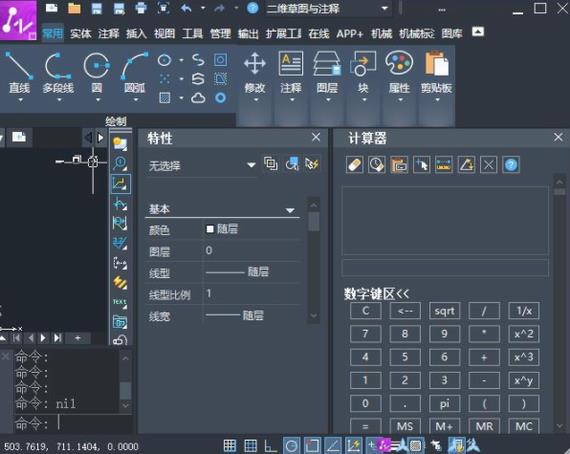570x454 pixels.
Task: Click the sqrt button on calculator
Action: pyautogui.click(x=444, y=311)
